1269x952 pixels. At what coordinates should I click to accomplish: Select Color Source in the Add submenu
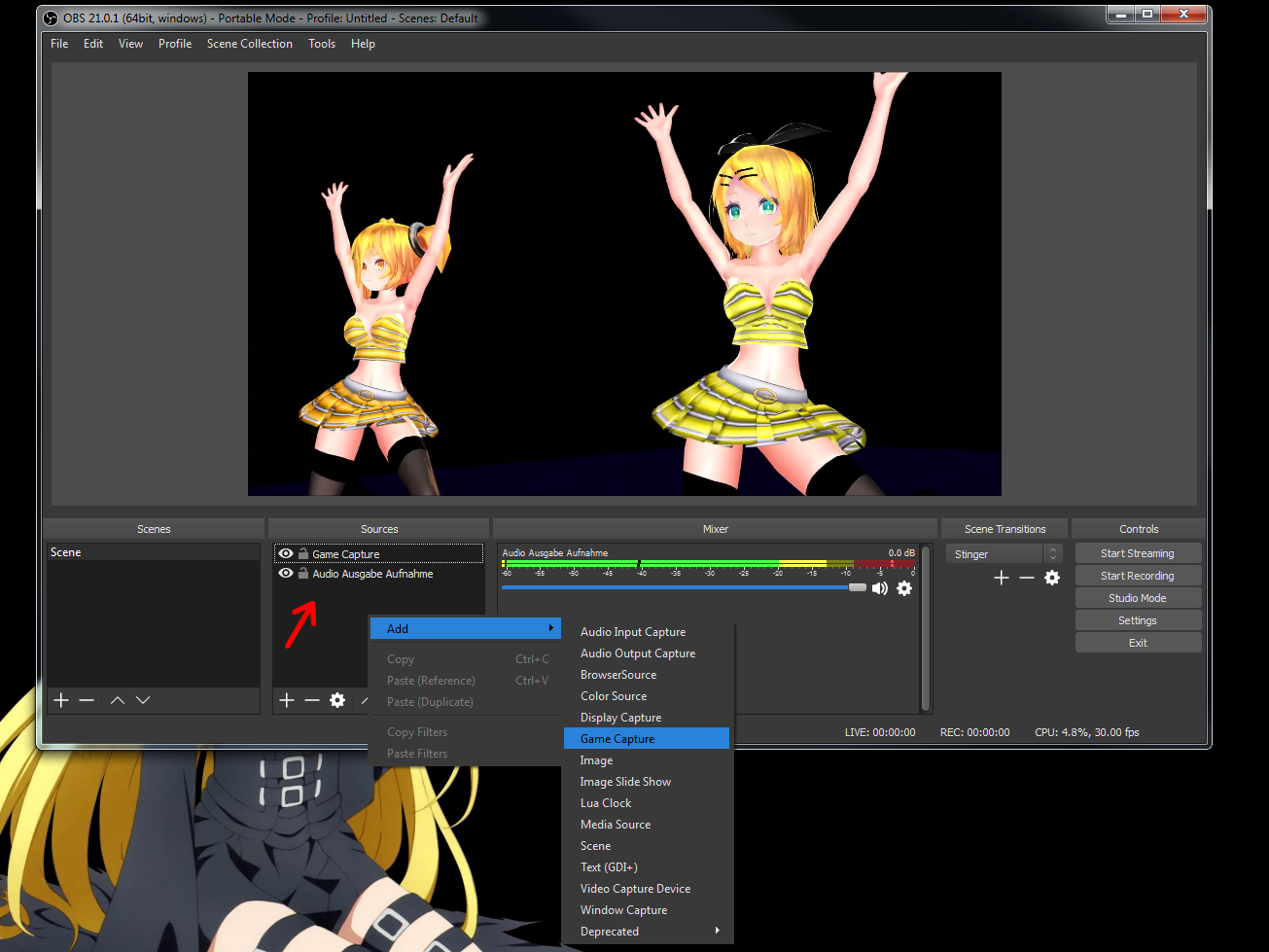pyautogui.click(x=648, y=696)
